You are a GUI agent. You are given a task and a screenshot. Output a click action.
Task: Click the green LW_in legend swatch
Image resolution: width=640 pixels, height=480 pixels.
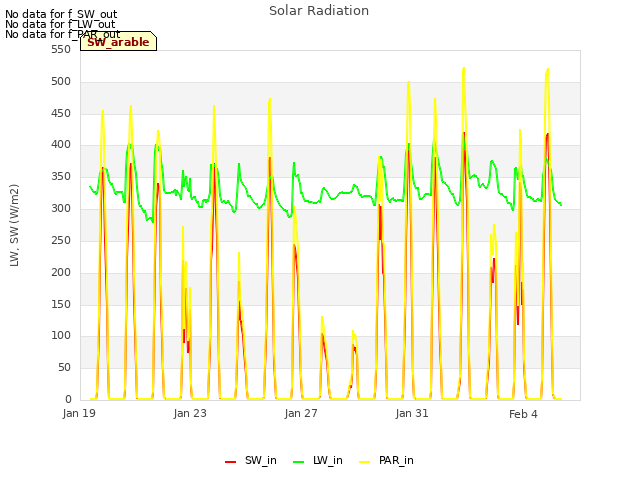click(299, 462)
